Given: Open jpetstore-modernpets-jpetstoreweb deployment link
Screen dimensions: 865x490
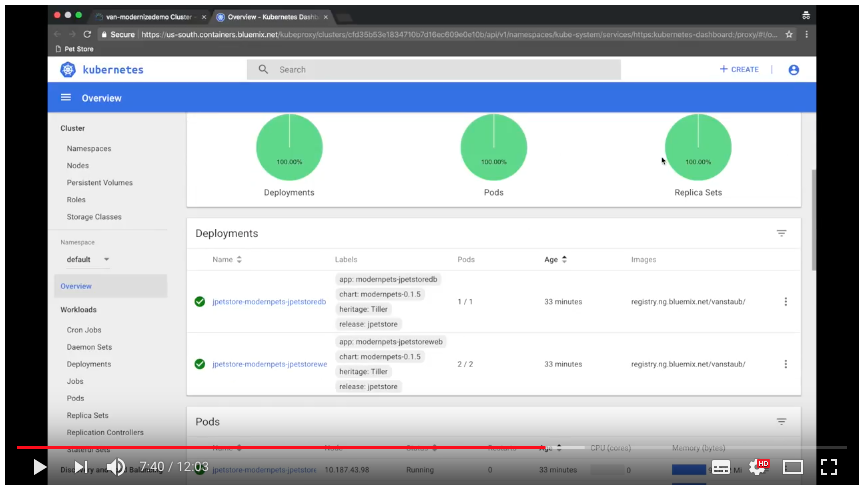Looking at the screenshot, I should [x=270, y=364].
